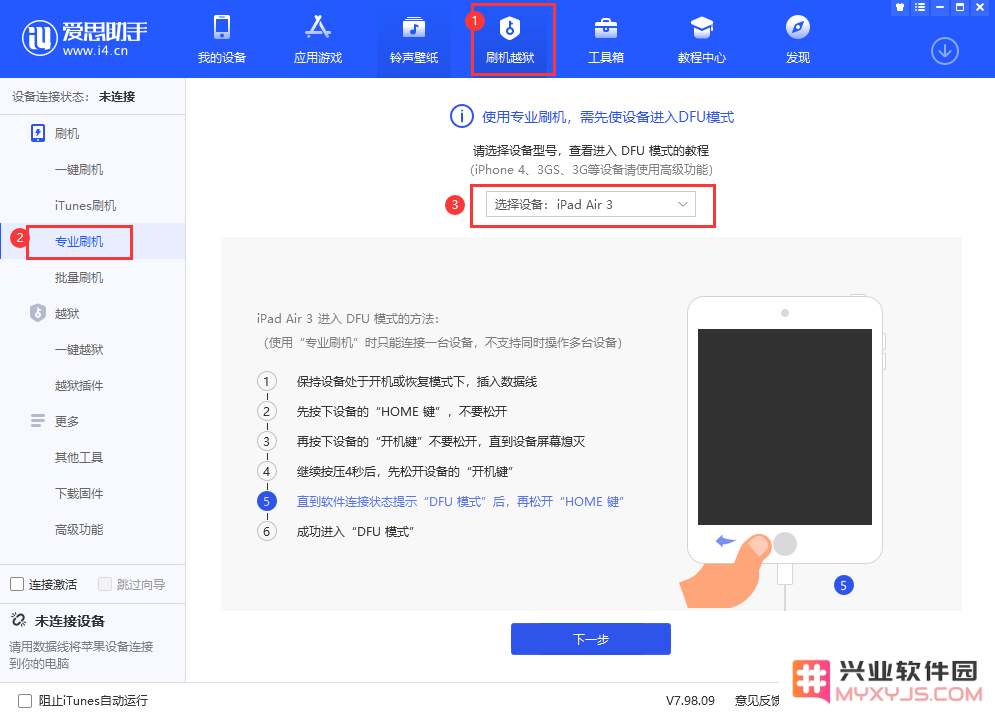Open the 铃声壁纸 music icon

pyautogui.click(x=414, y=28)
